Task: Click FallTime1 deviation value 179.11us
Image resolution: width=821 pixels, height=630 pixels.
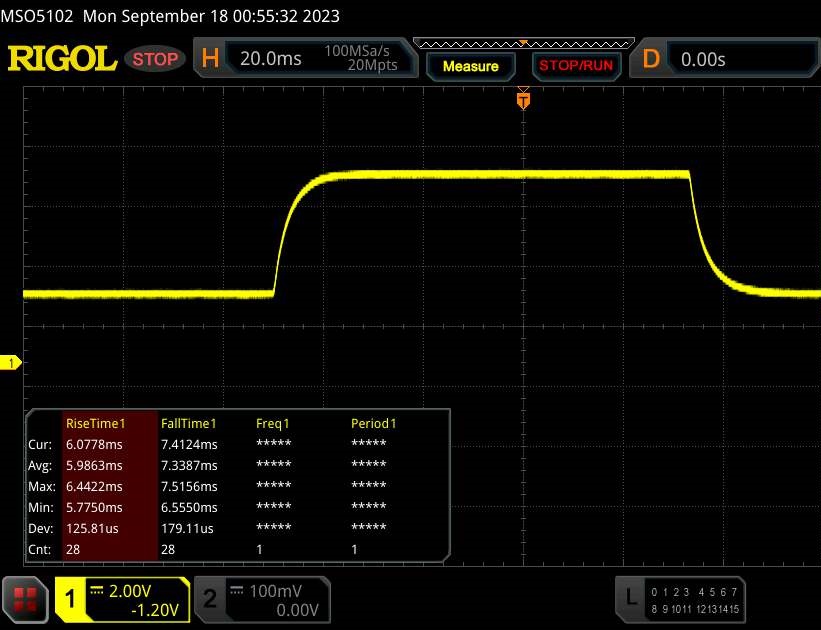Action: coord(187,528)
